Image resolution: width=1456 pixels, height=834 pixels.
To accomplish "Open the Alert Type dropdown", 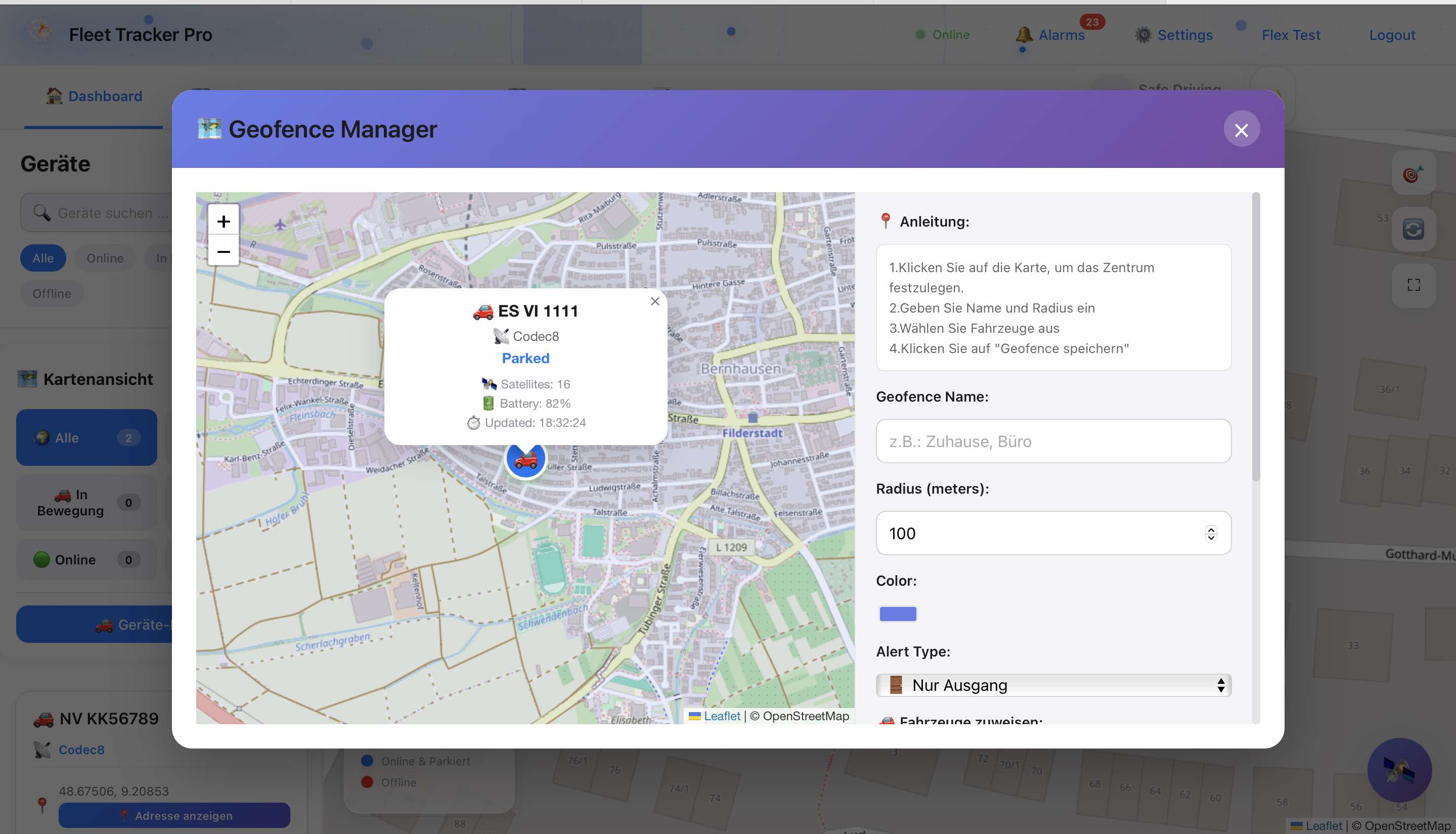I will coord(1053,685).
